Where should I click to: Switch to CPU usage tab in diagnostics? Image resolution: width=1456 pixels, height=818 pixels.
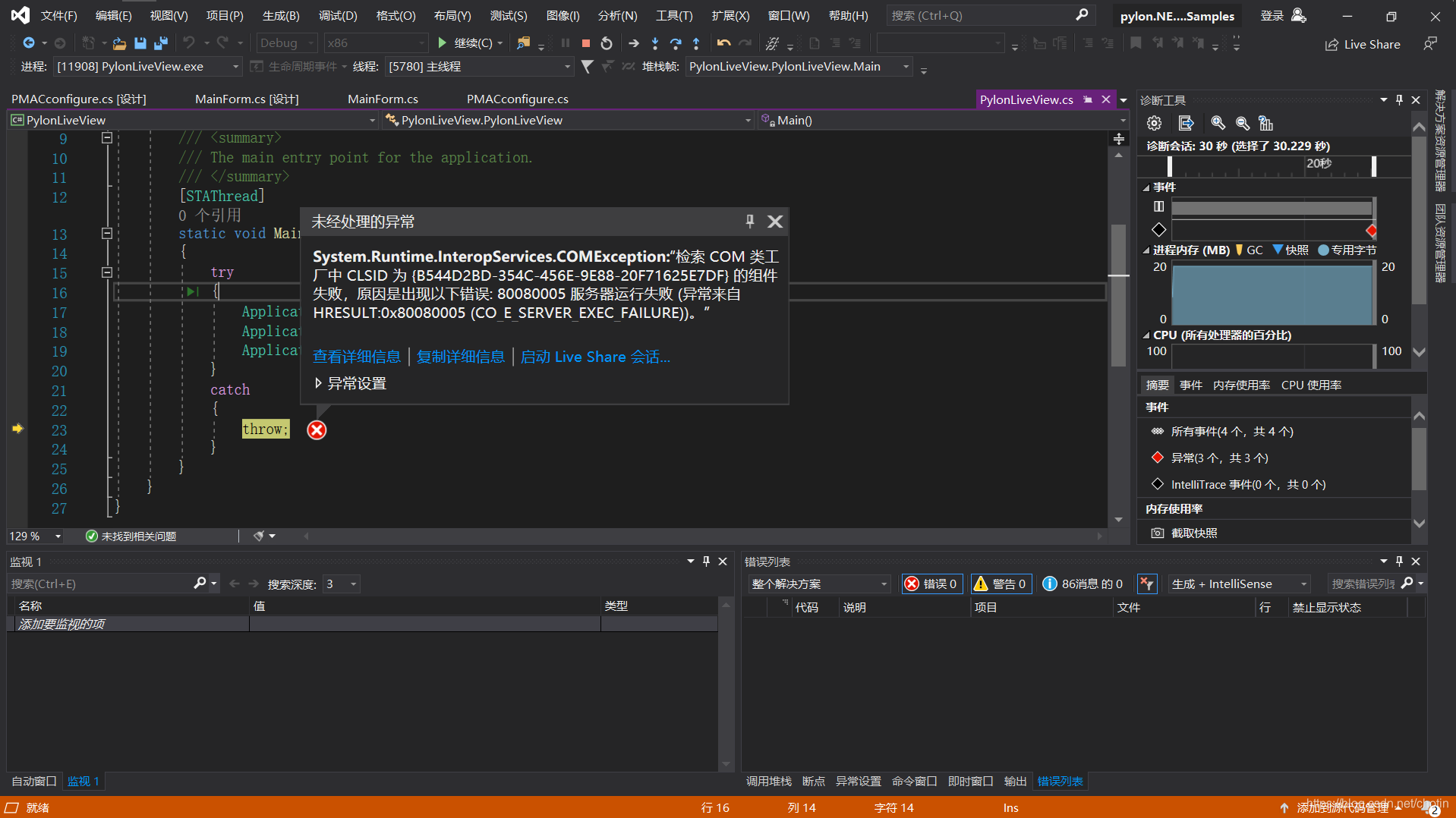pyautogui.click(x=1311, y=385)
